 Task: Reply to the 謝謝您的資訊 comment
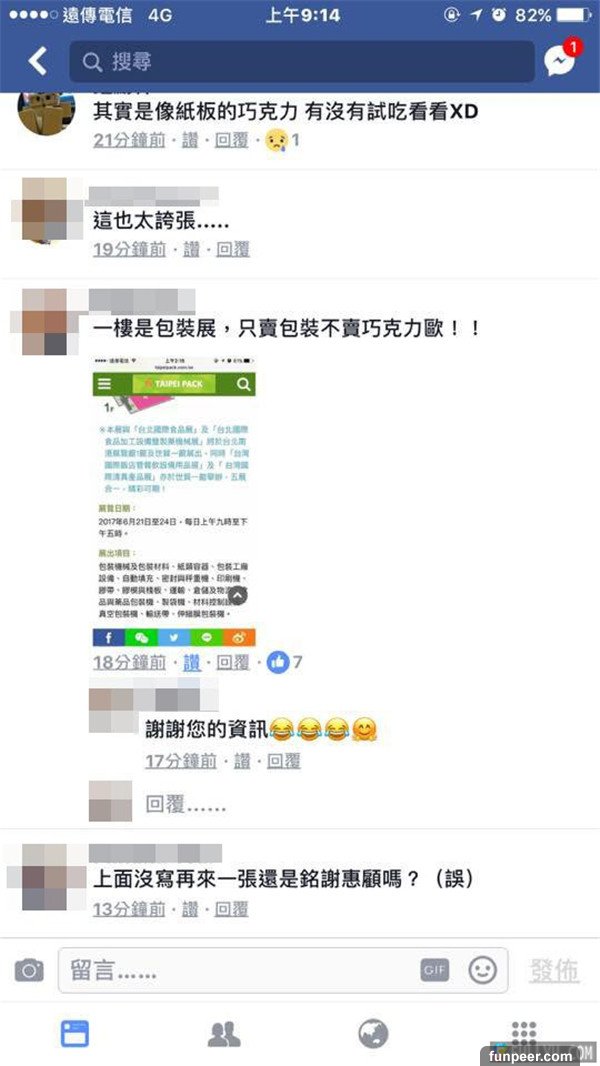coord(283,761)
